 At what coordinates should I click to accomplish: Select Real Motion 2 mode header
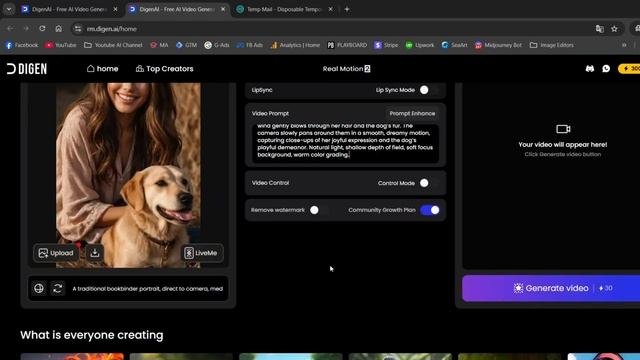[x=346, y=69]
